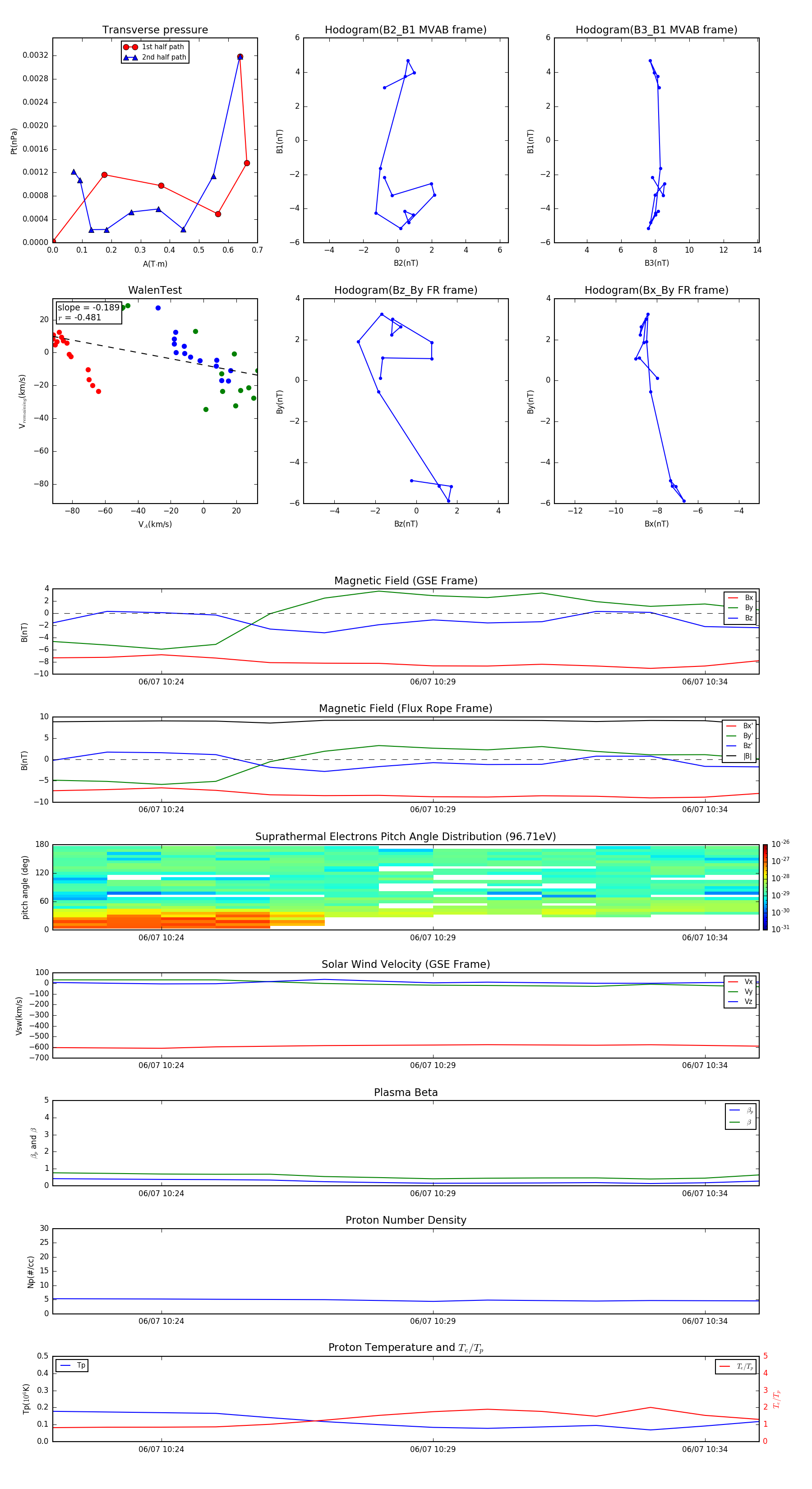Click Bx entry in GSE legend
The height and width of the screenshot is (1489, 812).
click(740, 598)
